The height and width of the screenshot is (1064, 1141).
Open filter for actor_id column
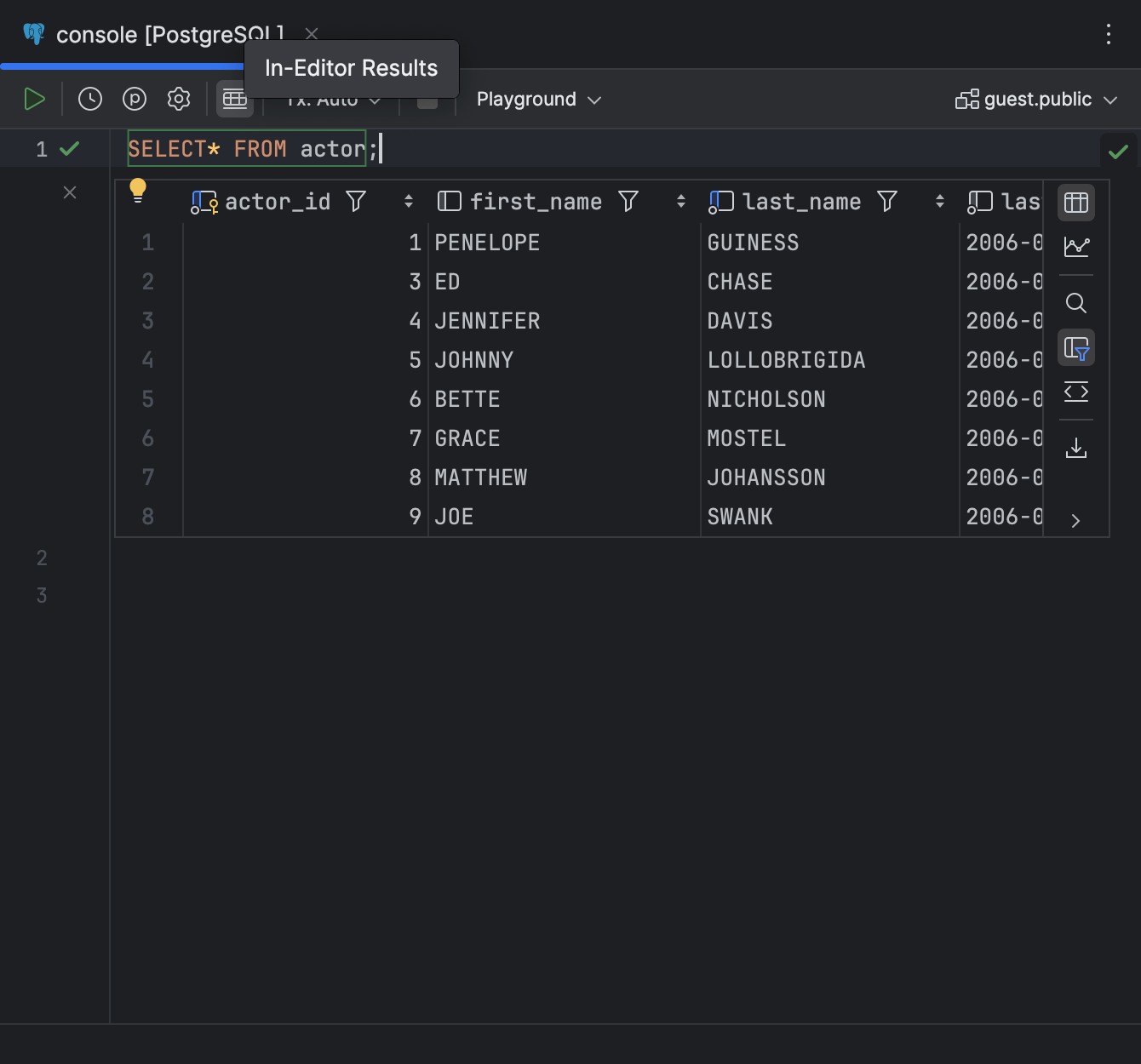(355, 201)
